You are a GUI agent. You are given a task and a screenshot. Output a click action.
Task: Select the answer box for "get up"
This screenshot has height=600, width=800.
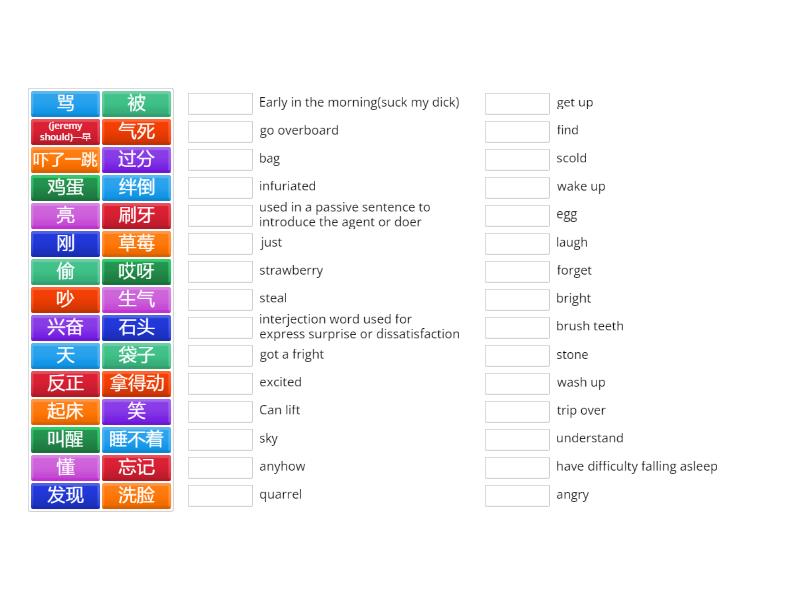coord(517,103)
